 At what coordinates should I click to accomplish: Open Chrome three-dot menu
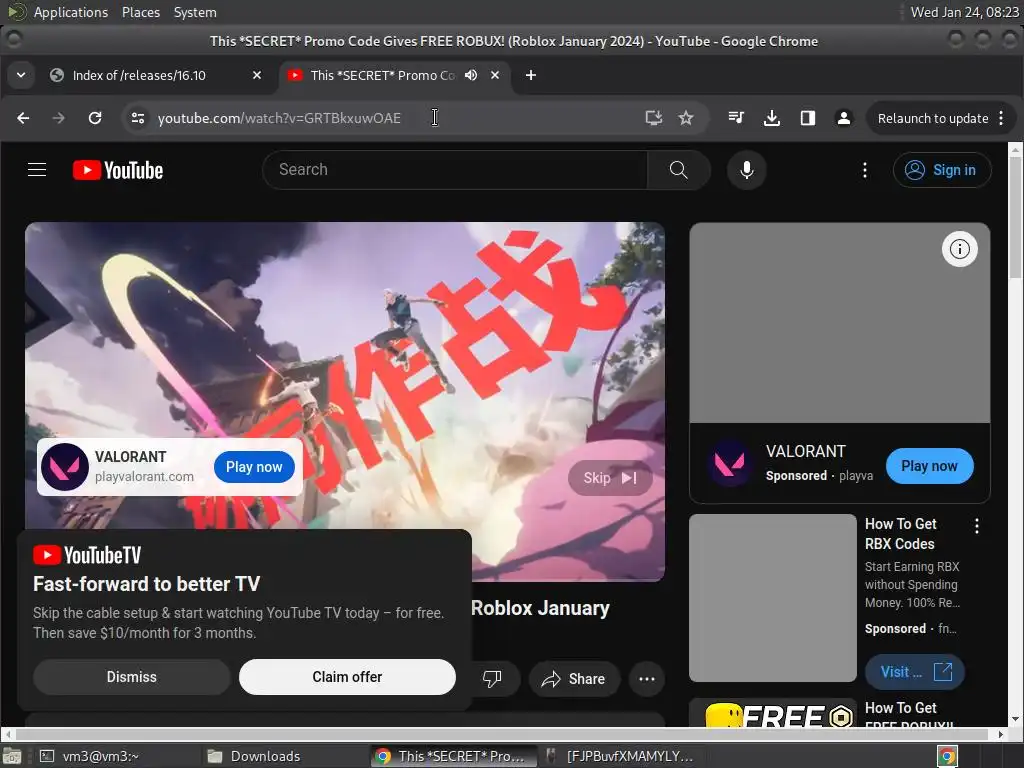(1001, 118)
